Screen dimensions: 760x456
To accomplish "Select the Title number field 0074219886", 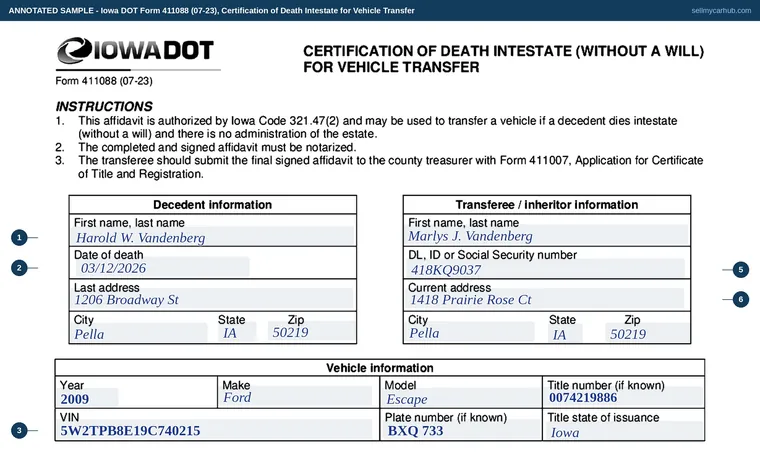I will [625, 397].
